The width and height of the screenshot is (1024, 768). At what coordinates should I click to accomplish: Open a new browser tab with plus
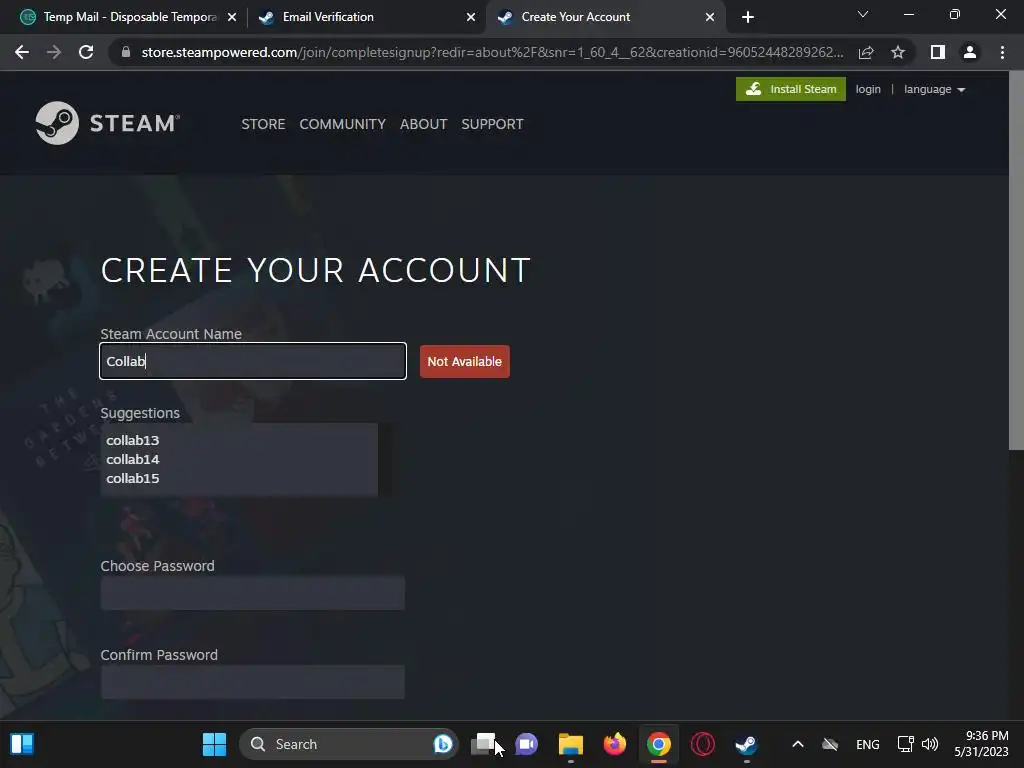[748, 17]
